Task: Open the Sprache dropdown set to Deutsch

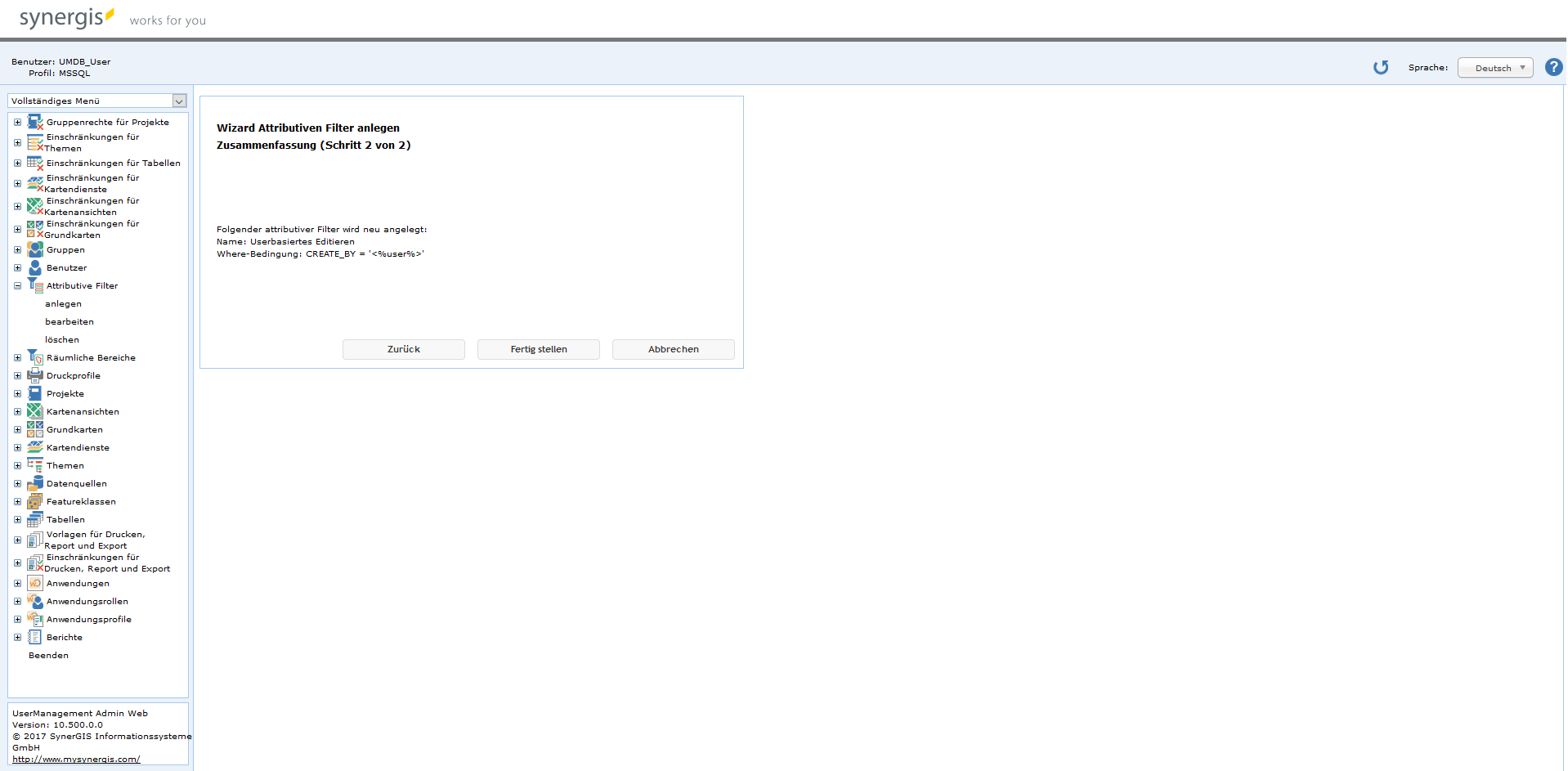Action: pyautogui.click(x=1495, y=67)
